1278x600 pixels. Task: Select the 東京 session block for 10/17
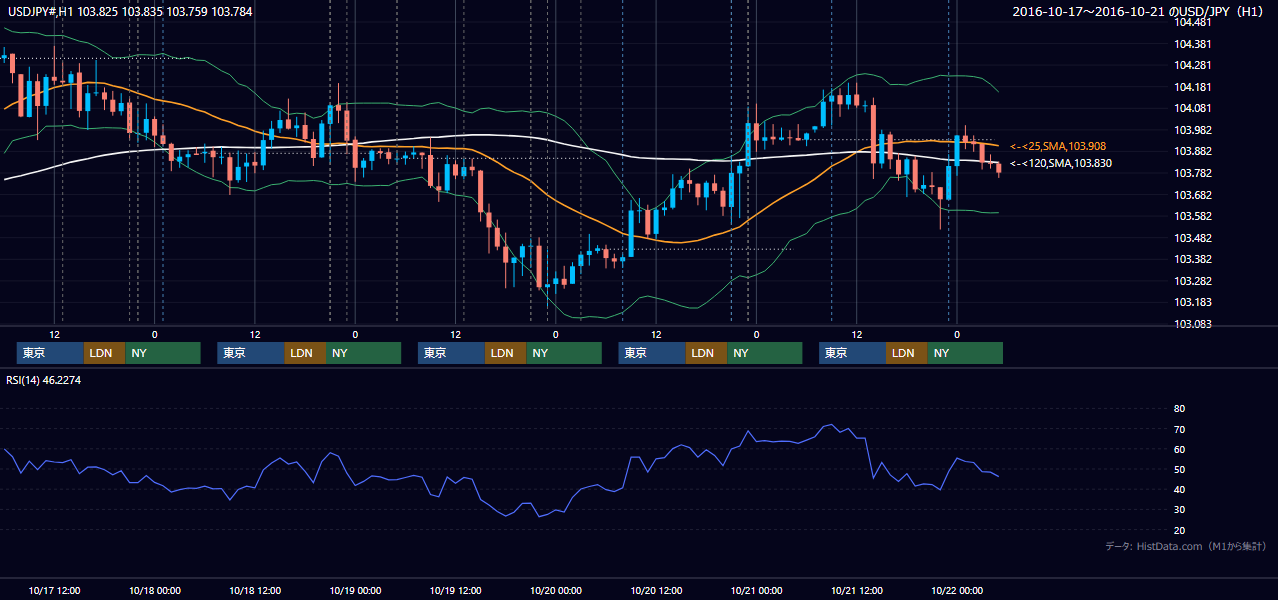[50, 353]
